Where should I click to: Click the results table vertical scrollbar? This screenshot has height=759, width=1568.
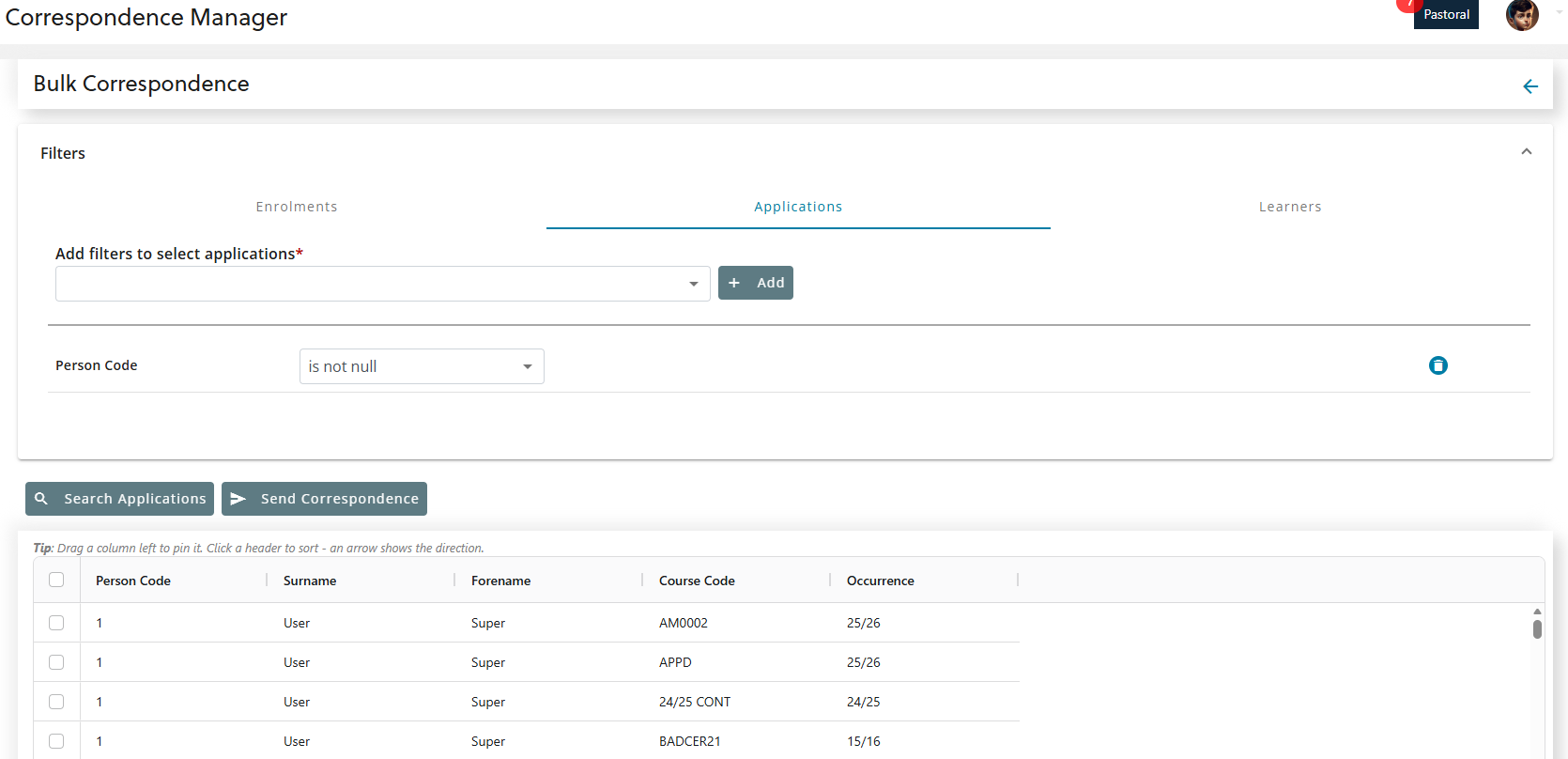tap(1537, 628)
